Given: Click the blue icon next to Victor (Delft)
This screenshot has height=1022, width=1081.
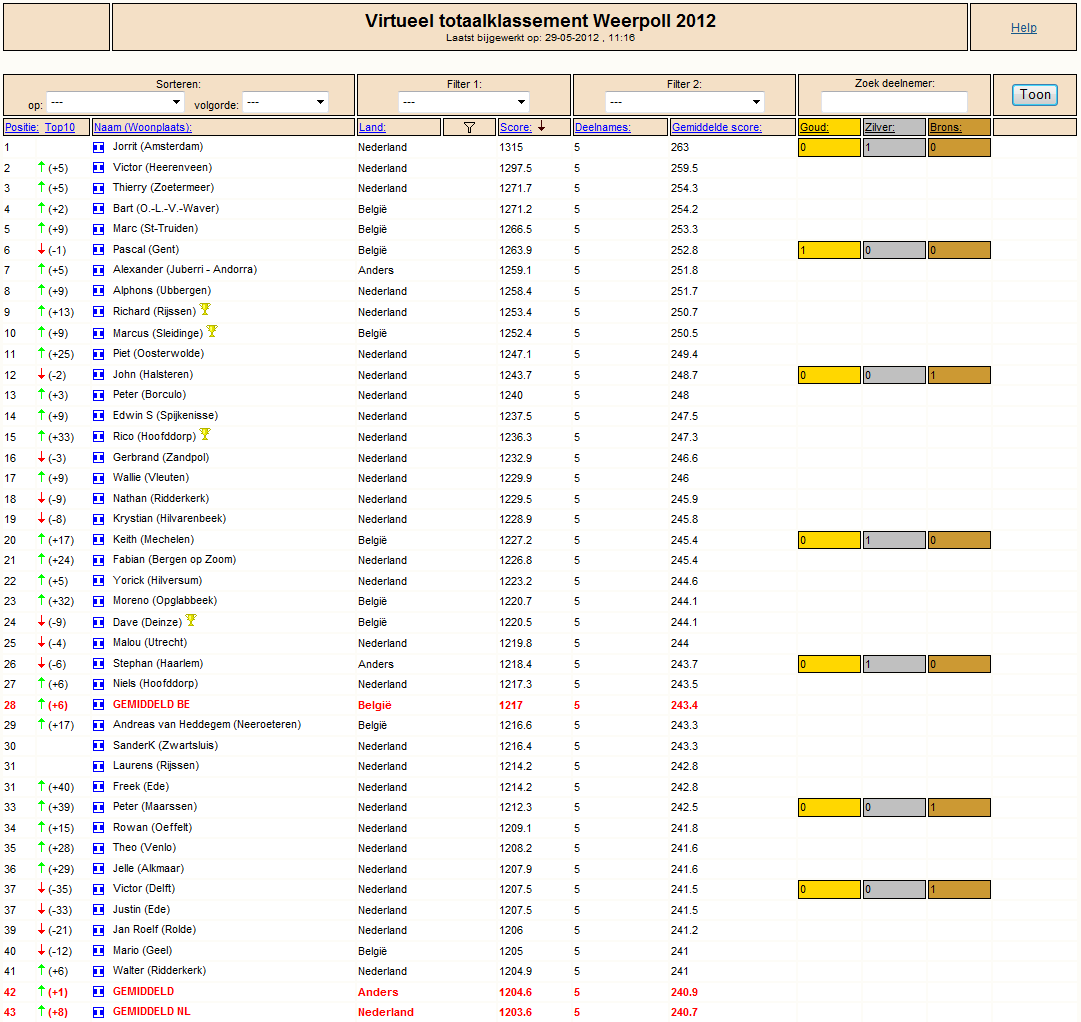Looking at the screenshot, I should pyautogui.click(x=99, y=889).
